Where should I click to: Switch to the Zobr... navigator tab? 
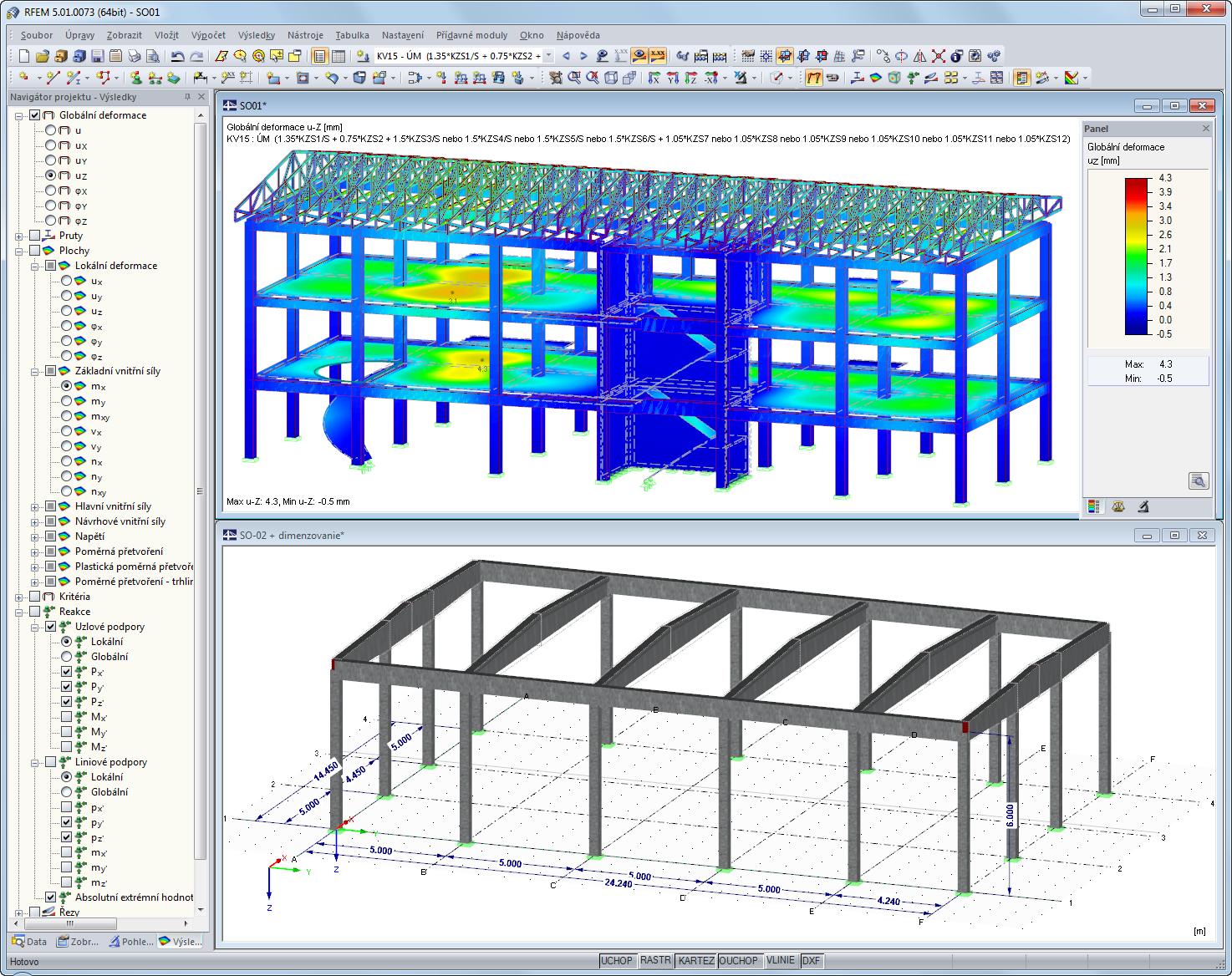pyautogui.click(x=78, y=942)
